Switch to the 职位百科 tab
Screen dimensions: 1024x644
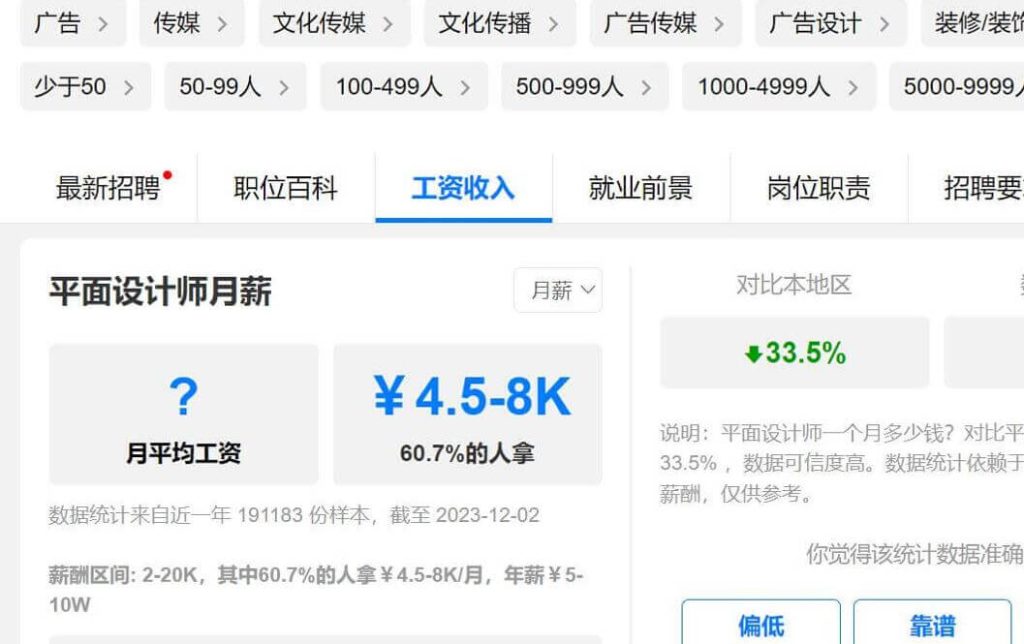(x=286, y=188)
